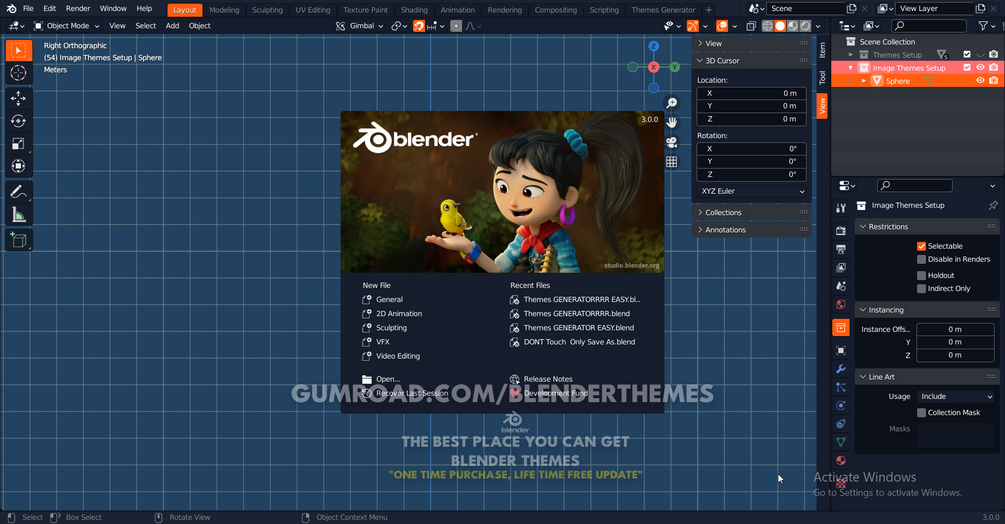1005x524 pixels.
Task: Expand the View panel in sidebar
Action: 752,44
